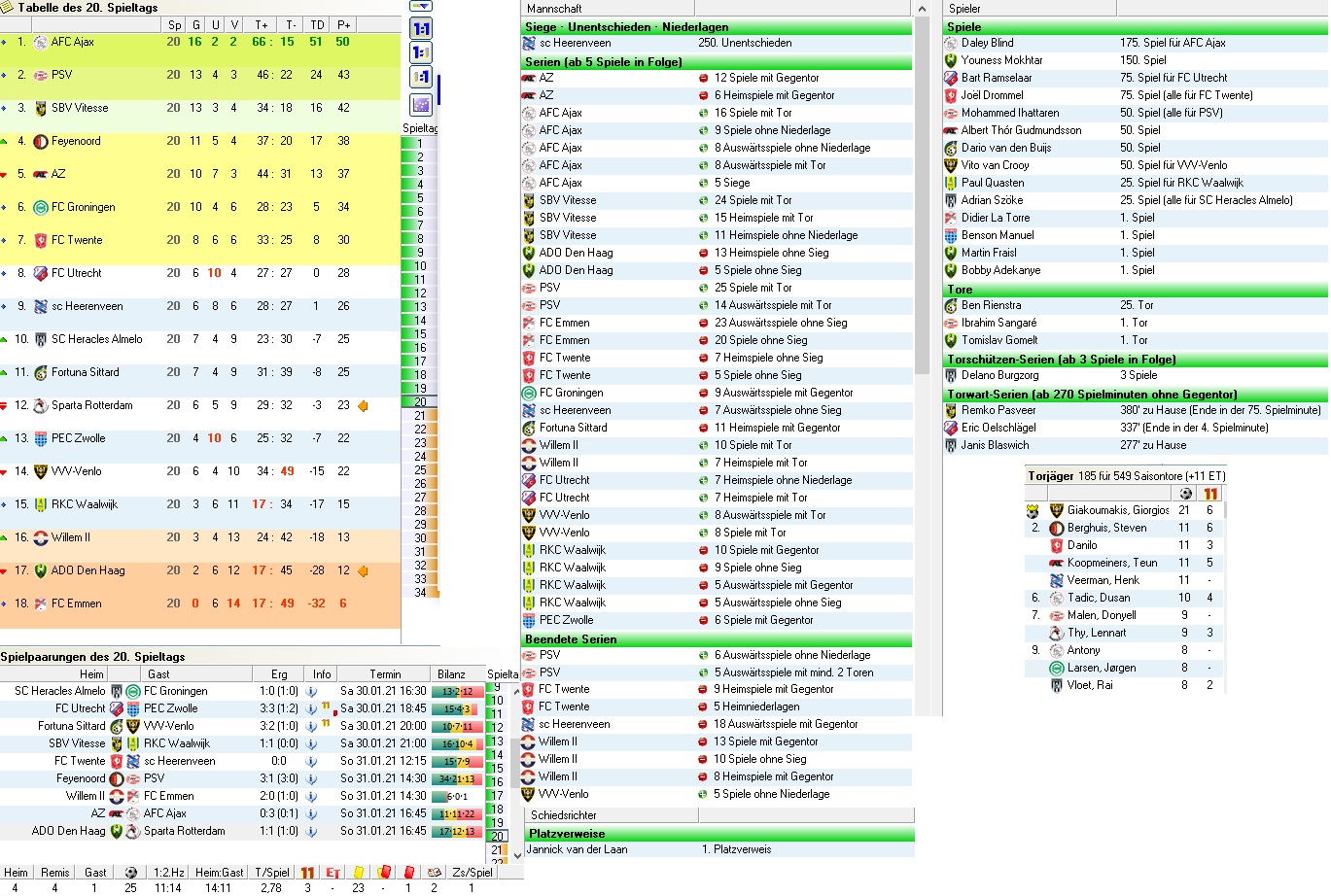The height and width of the screenshot is (896, 1331).
Task: Click the up arrow of the Mannschaft panel scrollbar
Action: point(922,9)
